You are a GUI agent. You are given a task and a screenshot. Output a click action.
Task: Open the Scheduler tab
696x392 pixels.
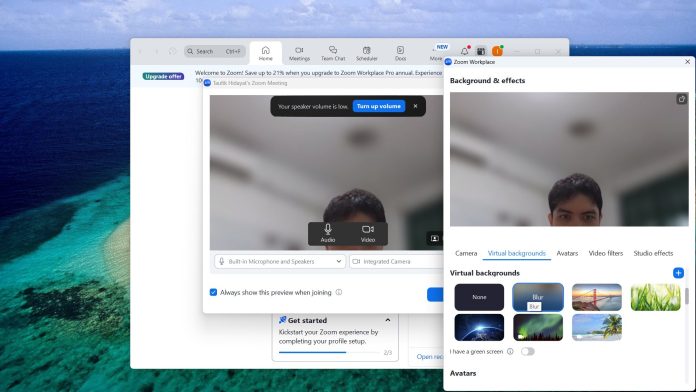point(367,53)
